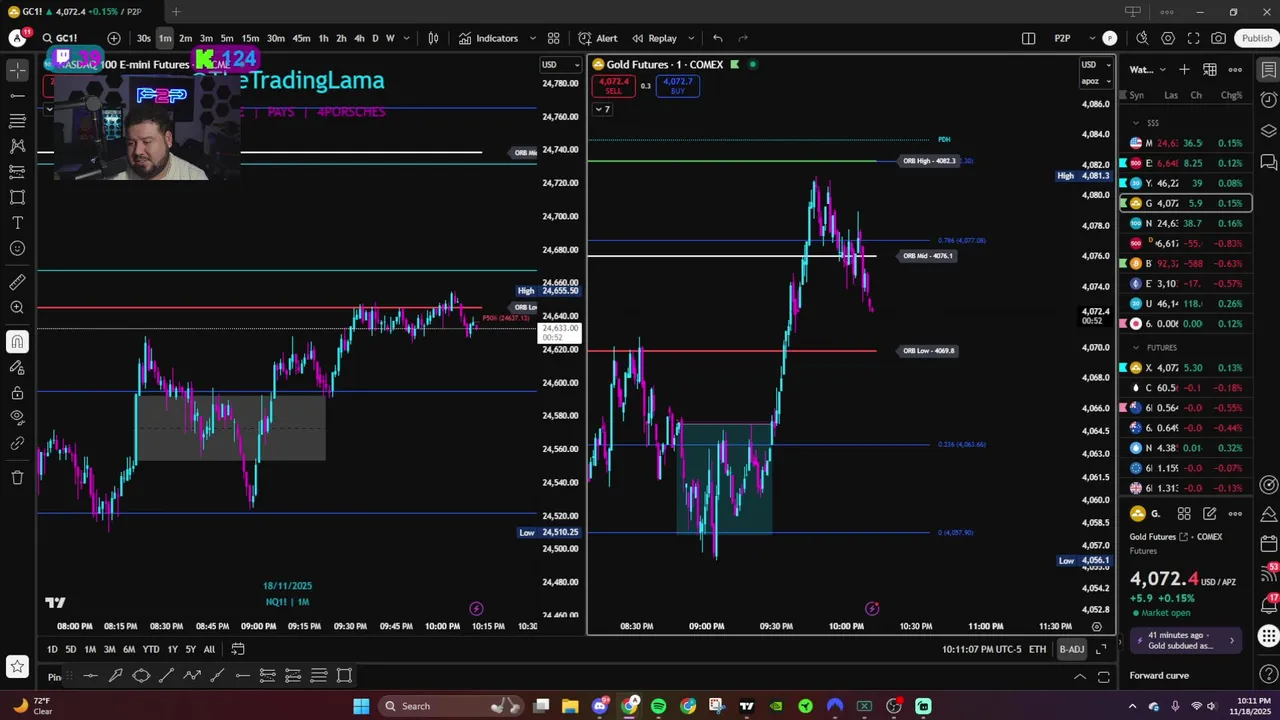Open the go to date calendar icon
Viewport: 1280px width, 720px height.
(x=238, y=649)
